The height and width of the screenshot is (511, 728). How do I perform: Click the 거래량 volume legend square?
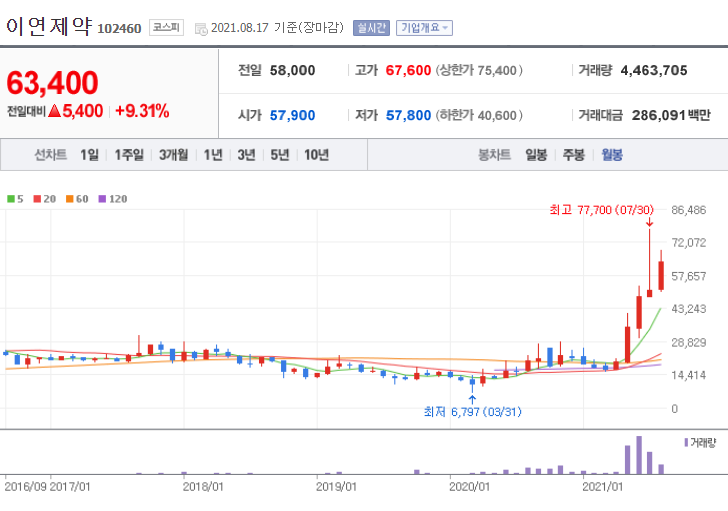point(686,442)
